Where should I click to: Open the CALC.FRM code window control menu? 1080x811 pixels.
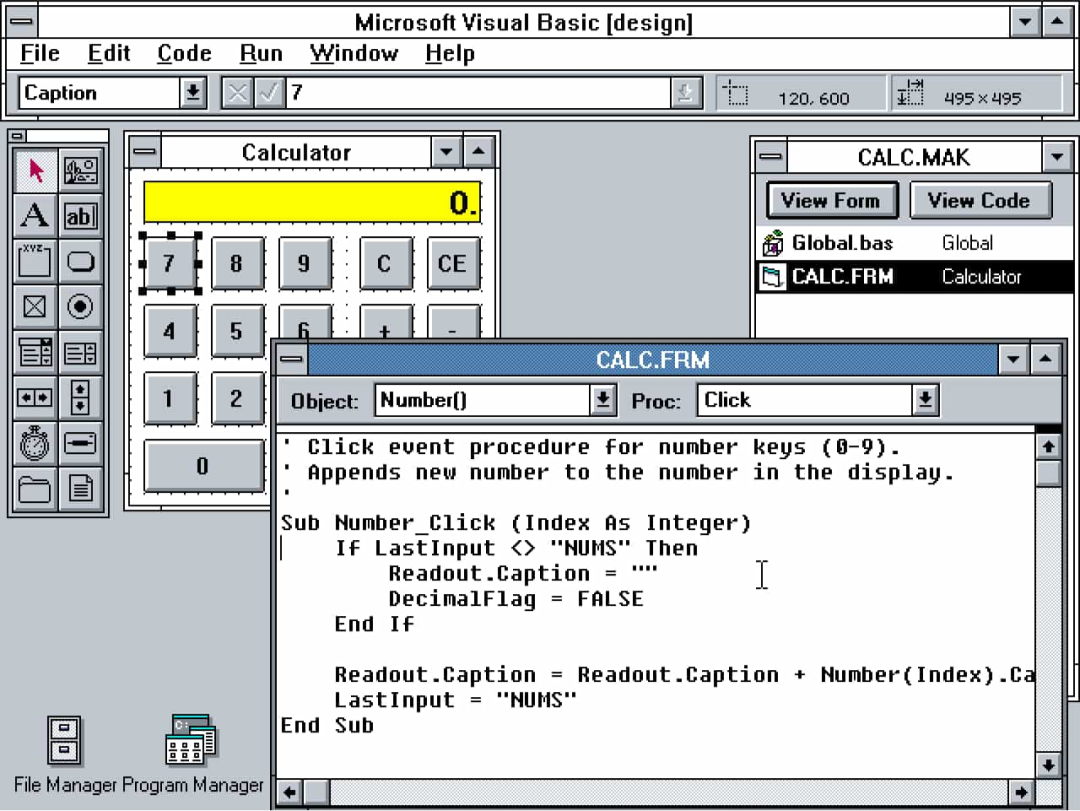[292, 359]
